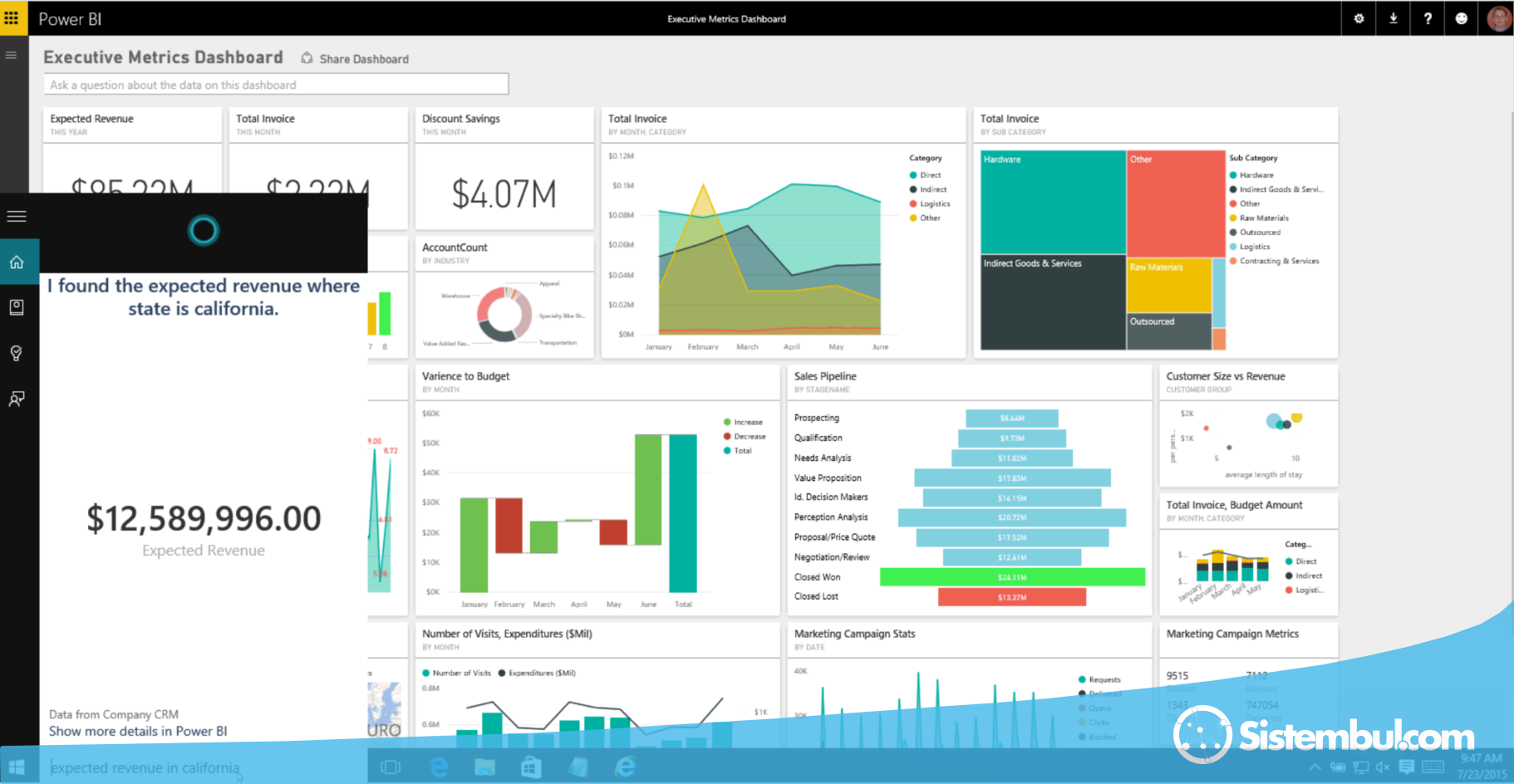Select the Outsourced treemap block
The image size is (1514, 784).
(x=1168, y=331)
